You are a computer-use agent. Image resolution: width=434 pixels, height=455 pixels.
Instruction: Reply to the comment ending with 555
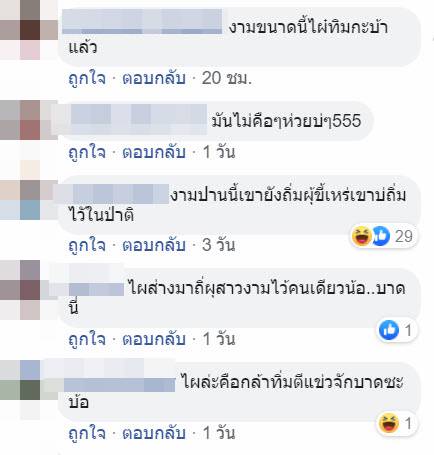pos(154,153)
